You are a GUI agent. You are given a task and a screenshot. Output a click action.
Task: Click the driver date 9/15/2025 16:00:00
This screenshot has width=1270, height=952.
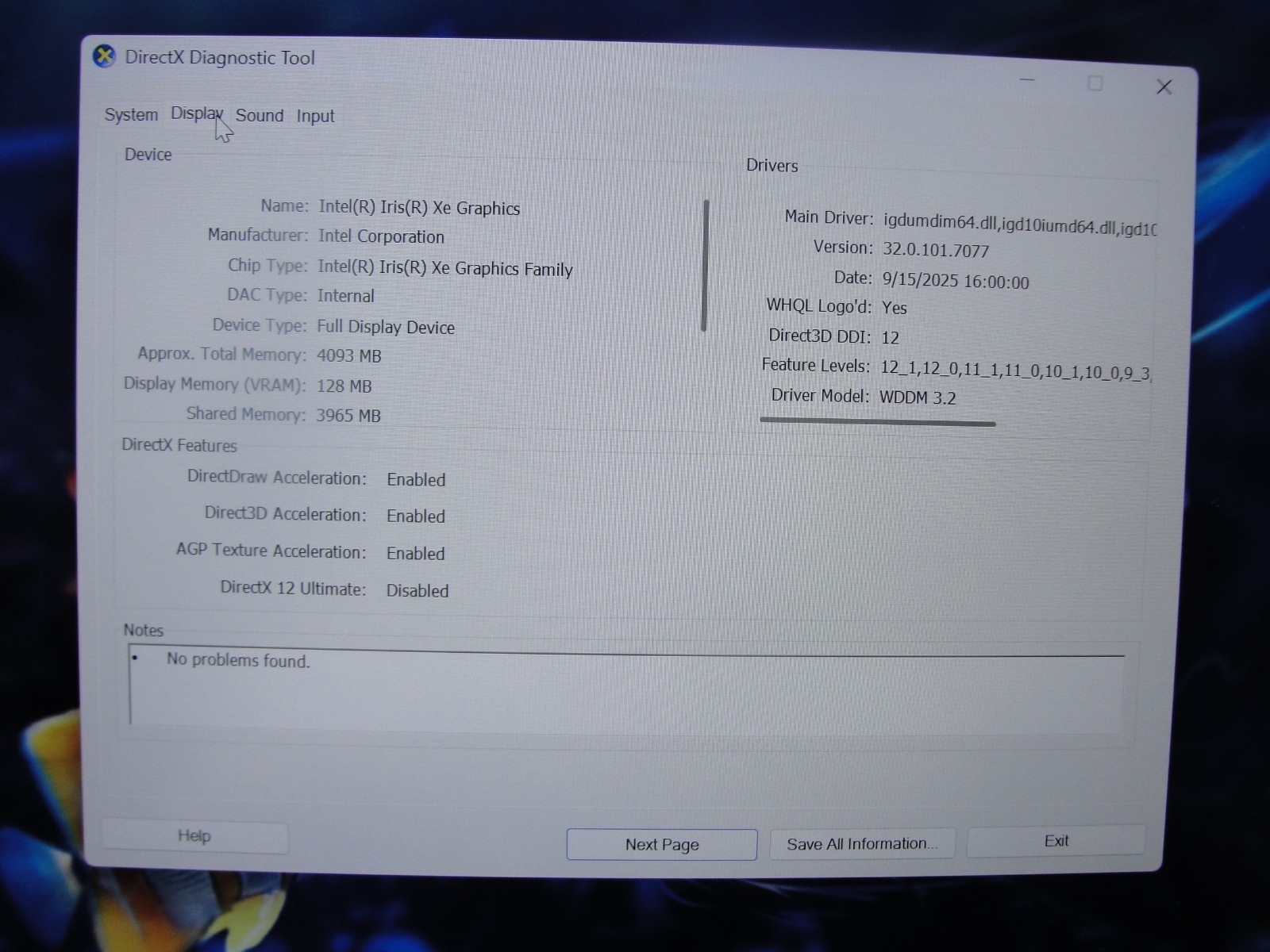click(956, 282)
